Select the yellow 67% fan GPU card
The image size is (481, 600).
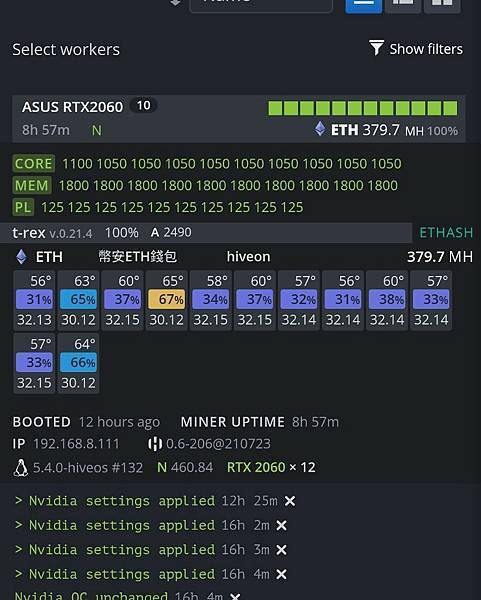click(166, 300)
